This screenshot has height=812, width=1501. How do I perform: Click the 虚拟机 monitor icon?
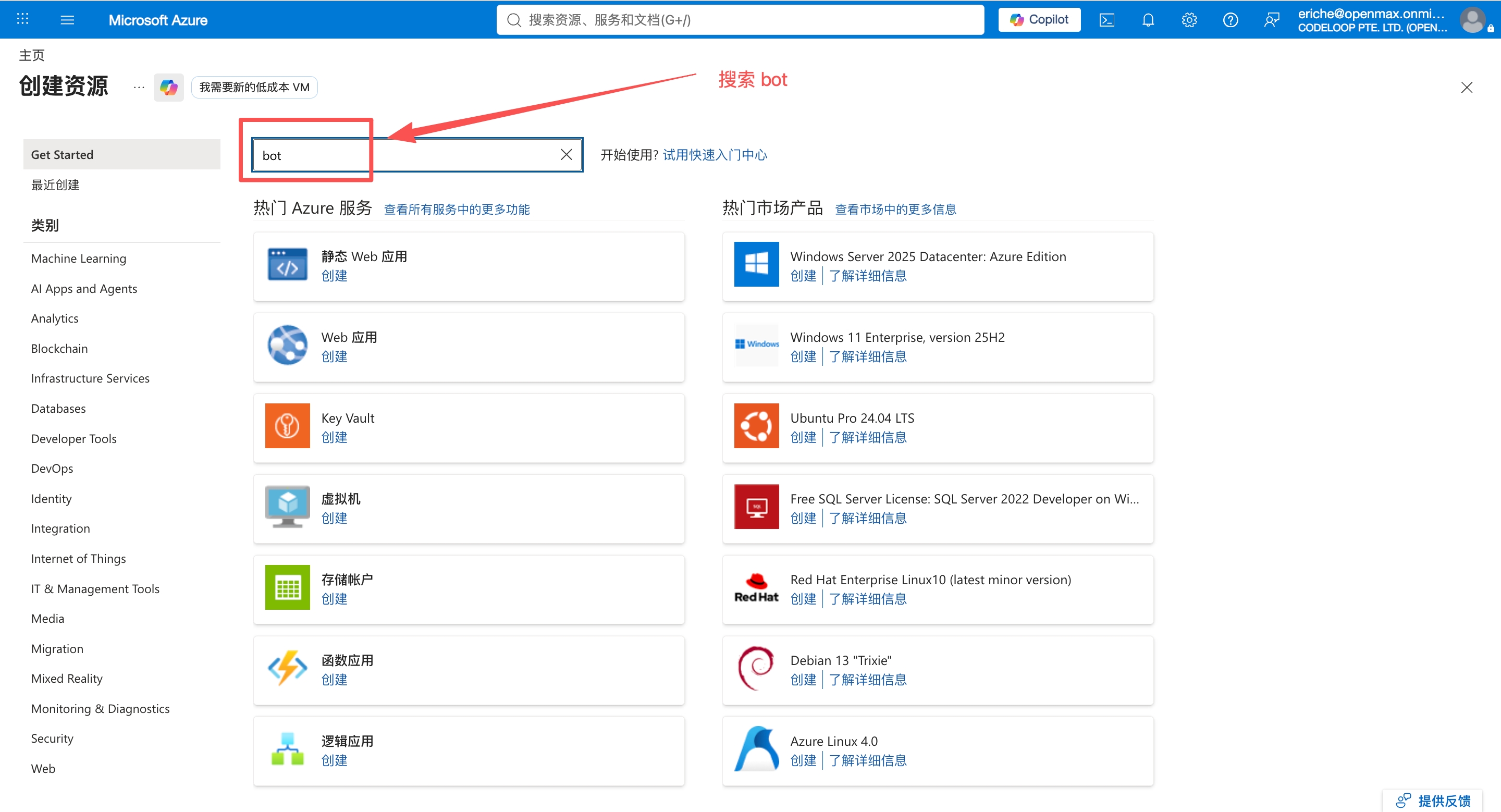(287, 507)
